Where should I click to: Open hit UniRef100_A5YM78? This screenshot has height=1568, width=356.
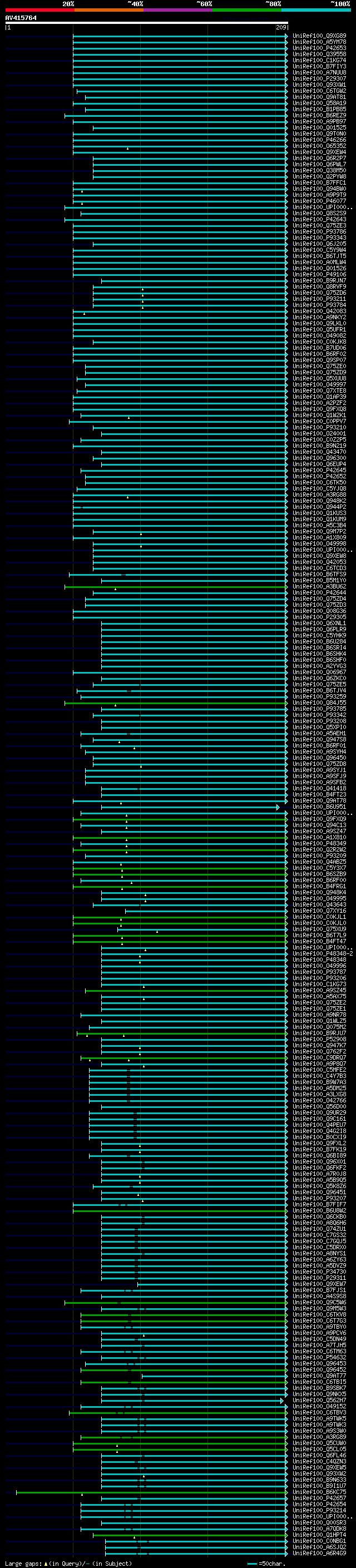pos(319,42)
